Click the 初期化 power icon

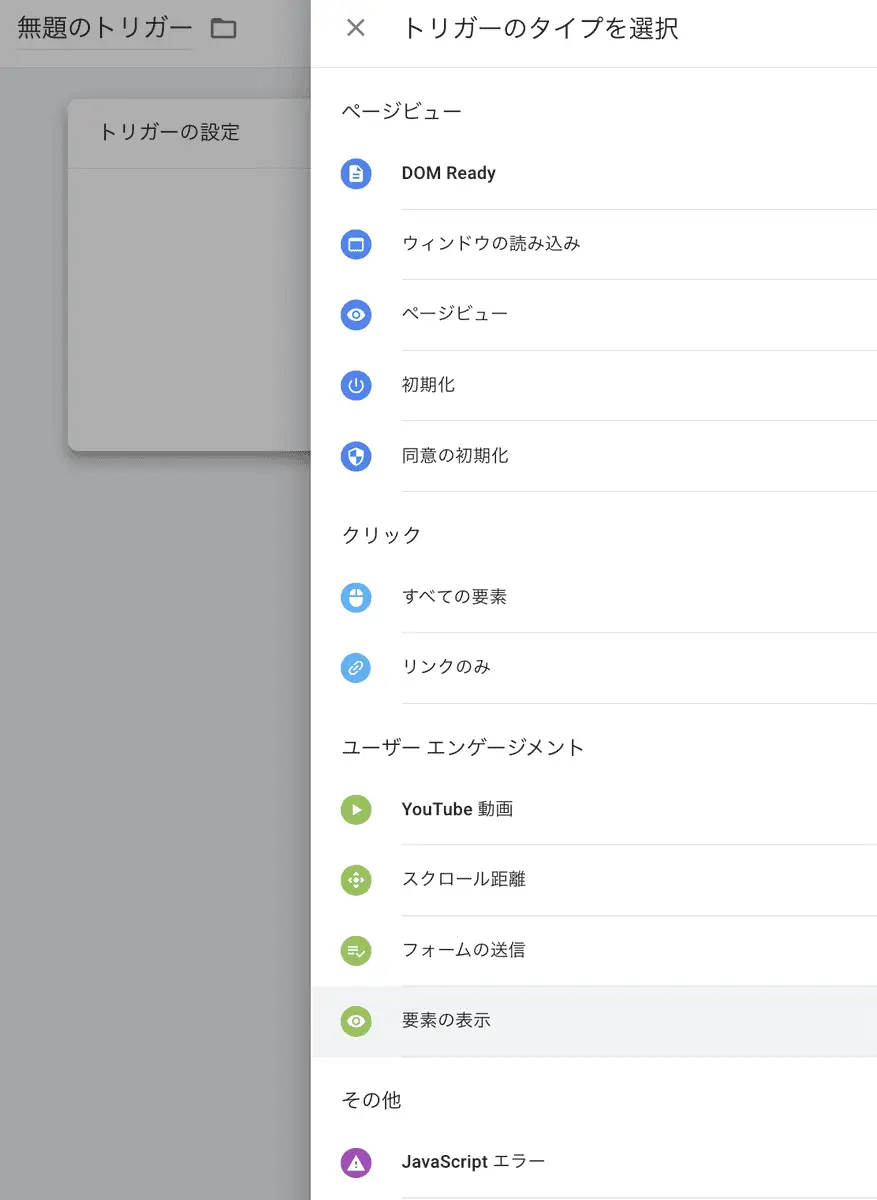click(x=356, y=385)
